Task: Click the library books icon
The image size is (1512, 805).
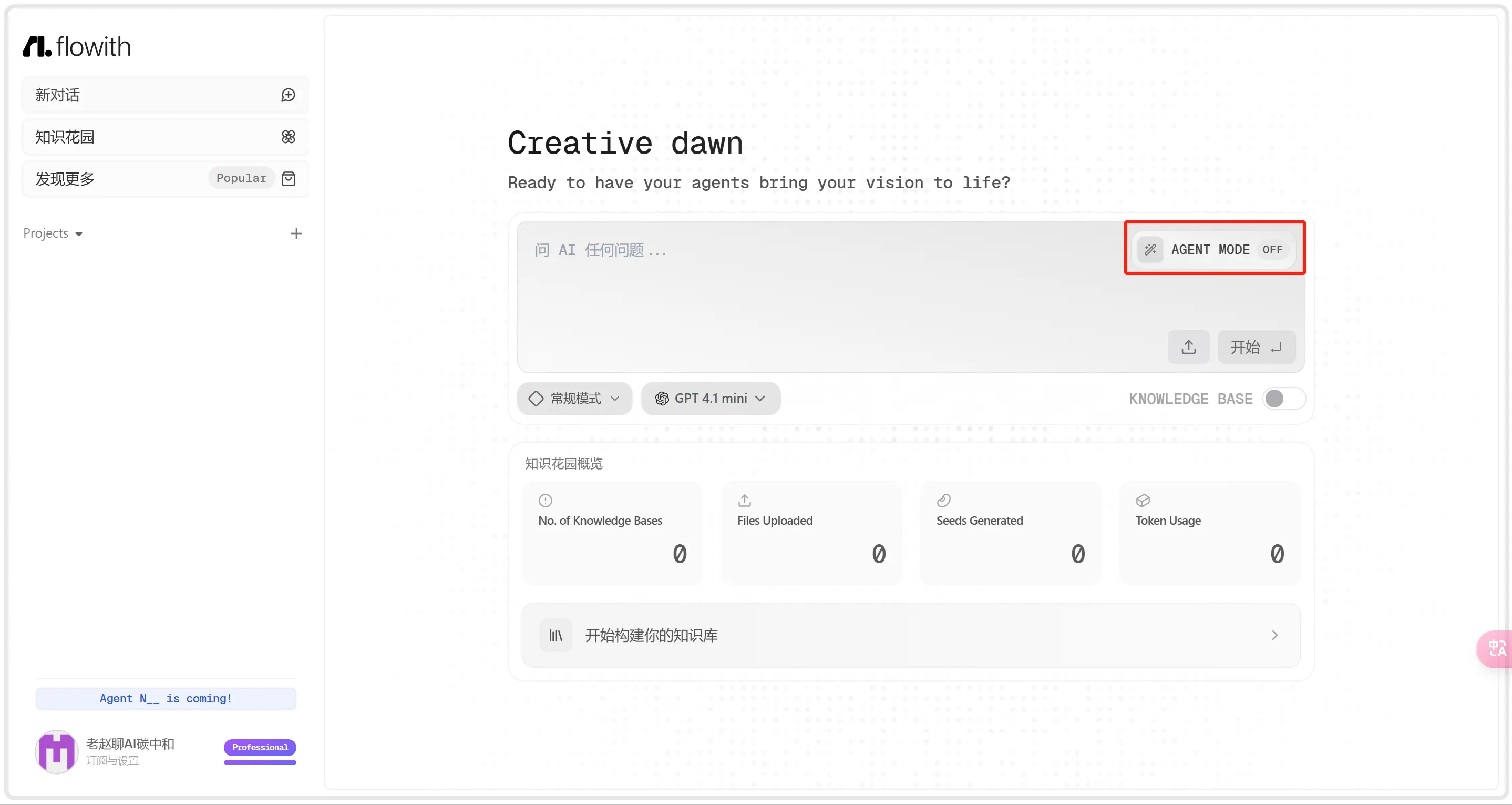Action: [556, 635]
